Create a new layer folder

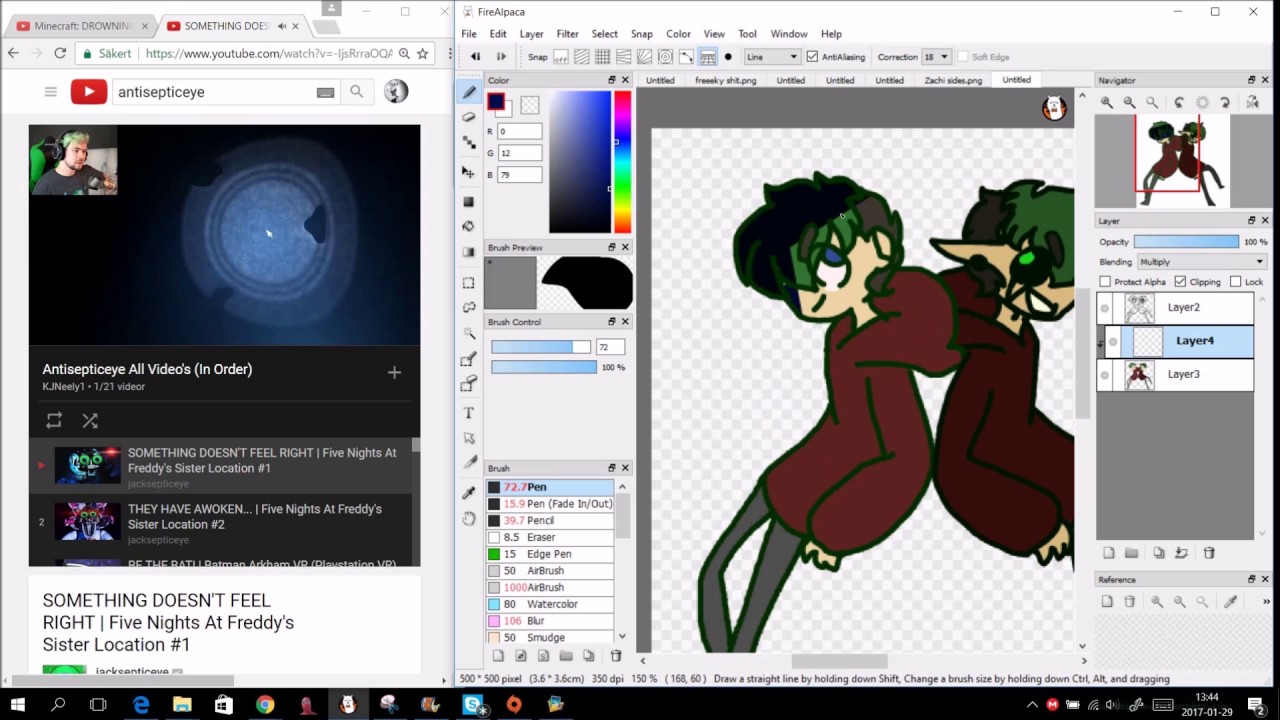coord(1131,553)
